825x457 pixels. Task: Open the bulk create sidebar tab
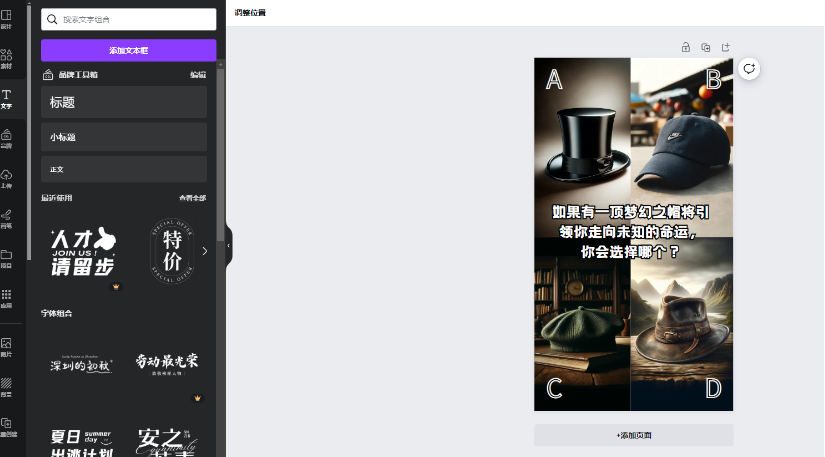[x=6, y=427]
